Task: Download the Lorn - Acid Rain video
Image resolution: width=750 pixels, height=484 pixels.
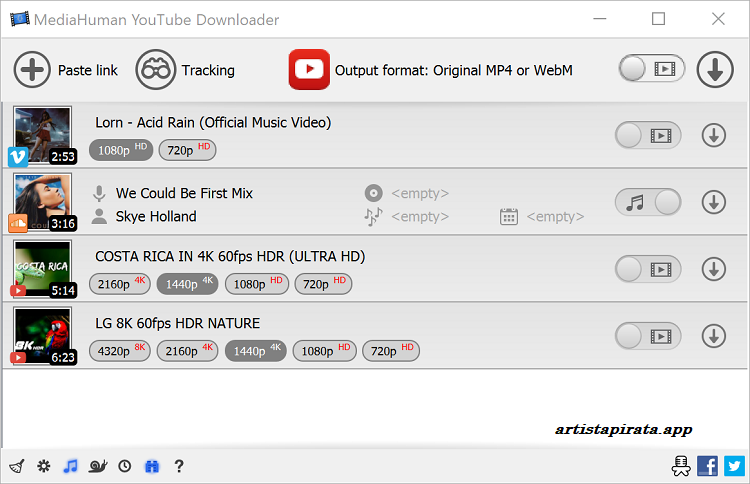Action: (714, 135)
